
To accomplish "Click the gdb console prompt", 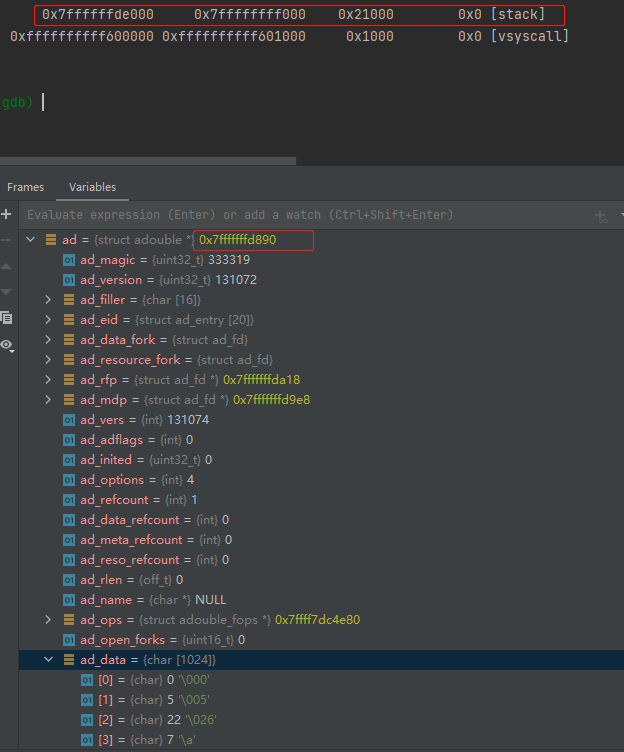I will [17, 102].
